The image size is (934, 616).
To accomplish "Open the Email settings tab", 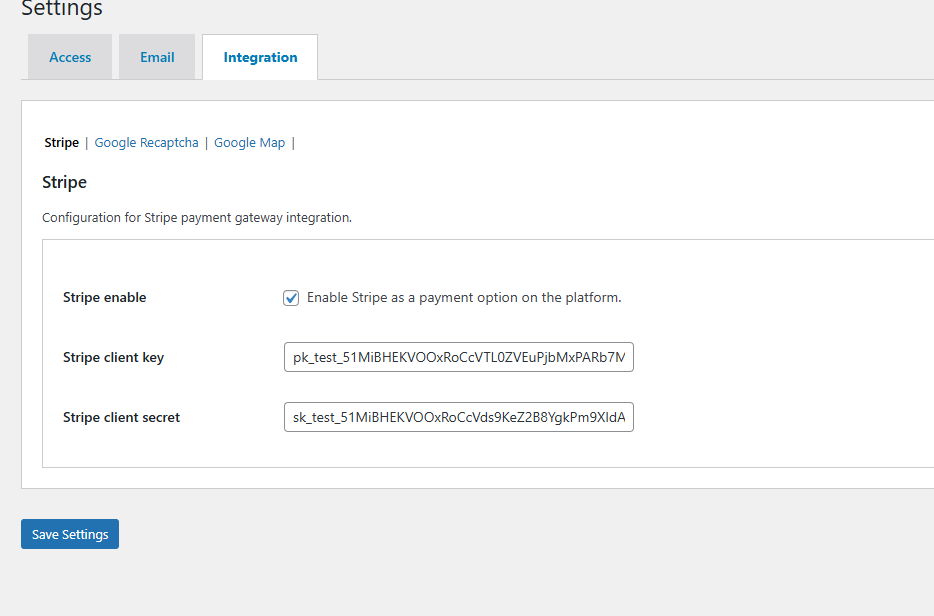I will [156, 57].
